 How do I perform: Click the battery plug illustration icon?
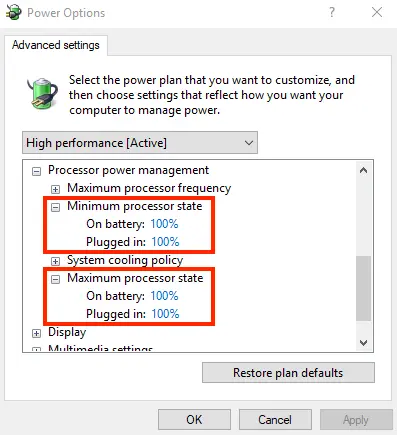tap(42, 93)
